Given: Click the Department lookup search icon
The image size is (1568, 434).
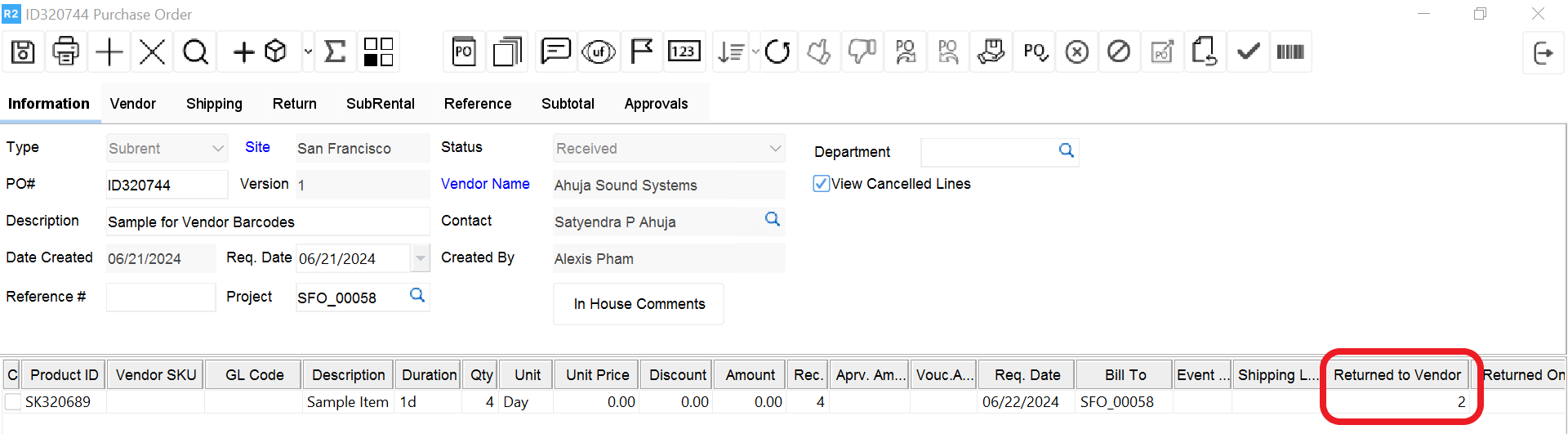Looking at the screenshot, I should 1066,150.
